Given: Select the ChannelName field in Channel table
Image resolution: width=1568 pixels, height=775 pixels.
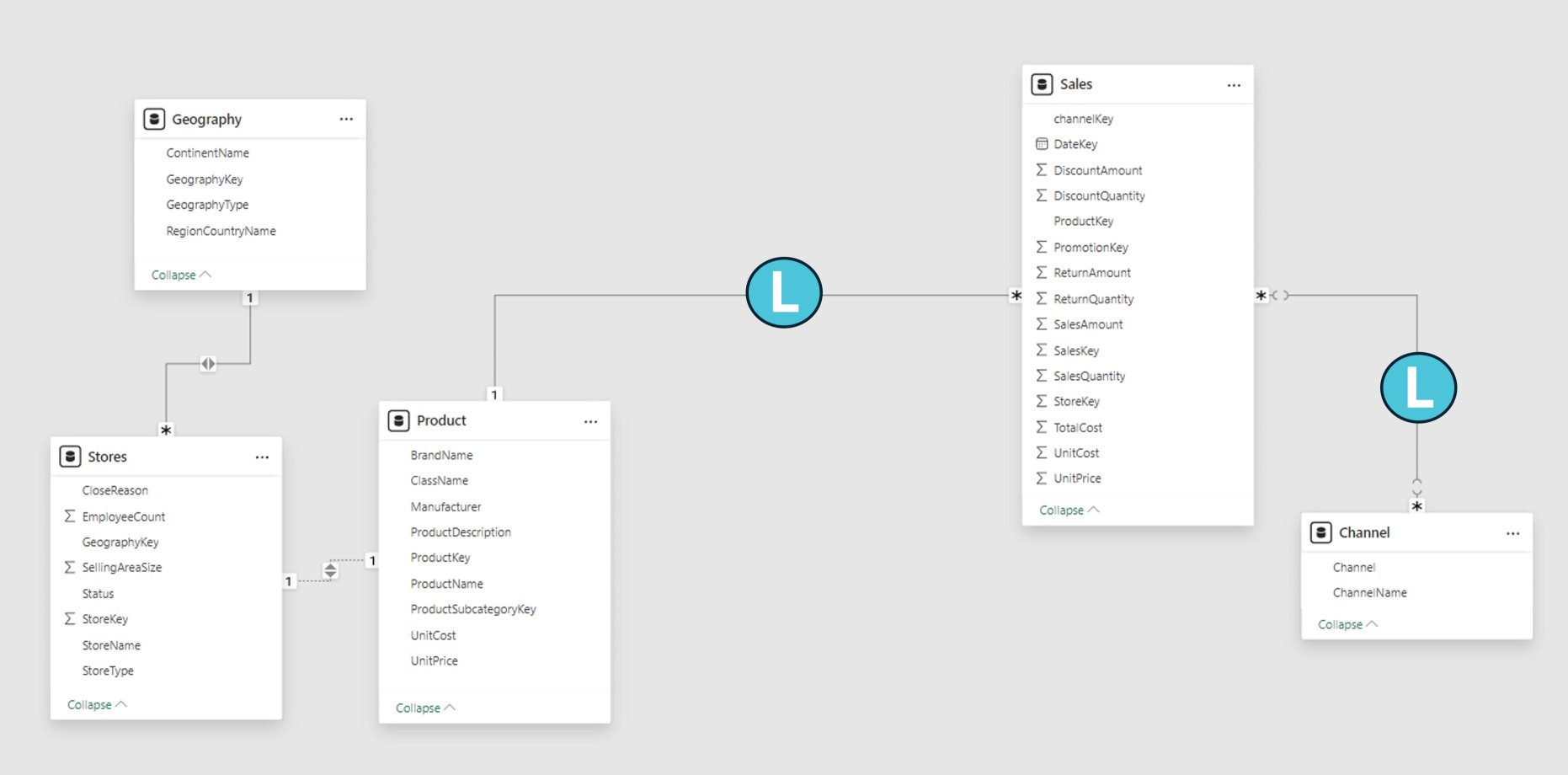Looking at the screenshot, I should (1369, 592).
